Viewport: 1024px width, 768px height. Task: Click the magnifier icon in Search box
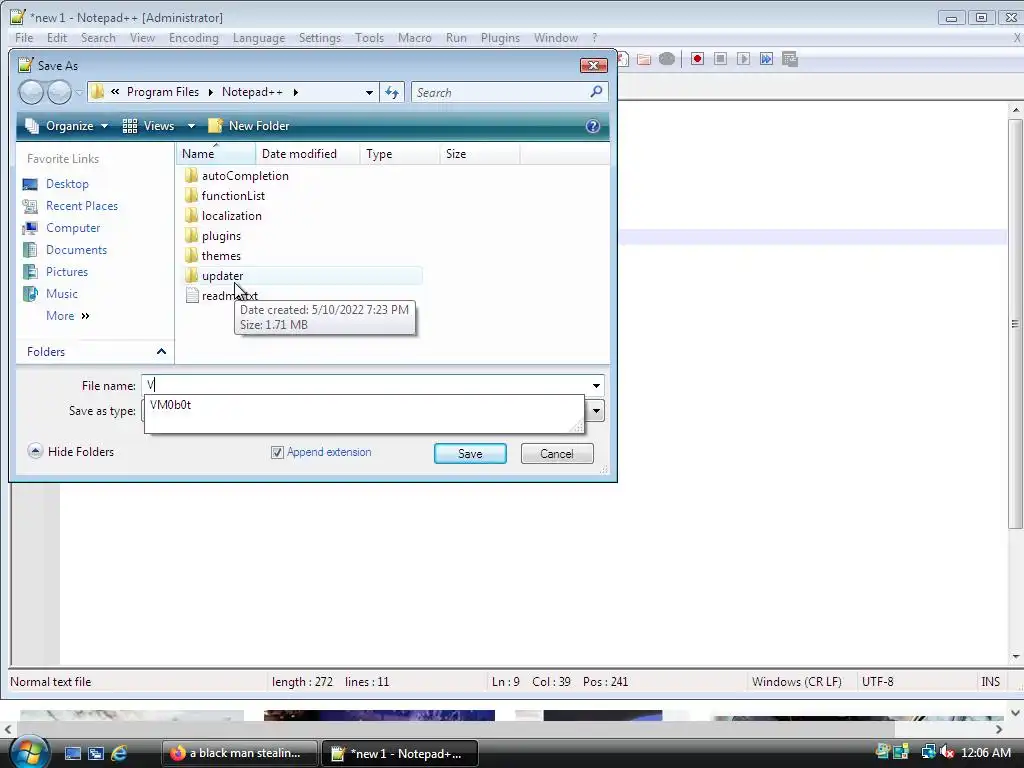(596, 92)
